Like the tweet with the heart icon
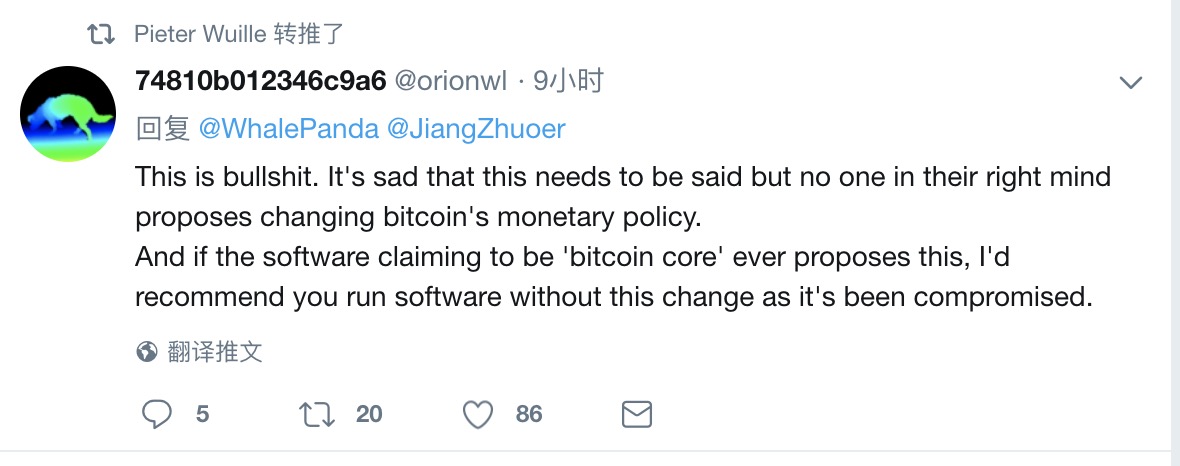The height and width of the screenshot is (466, 1180). pos(480,414)
